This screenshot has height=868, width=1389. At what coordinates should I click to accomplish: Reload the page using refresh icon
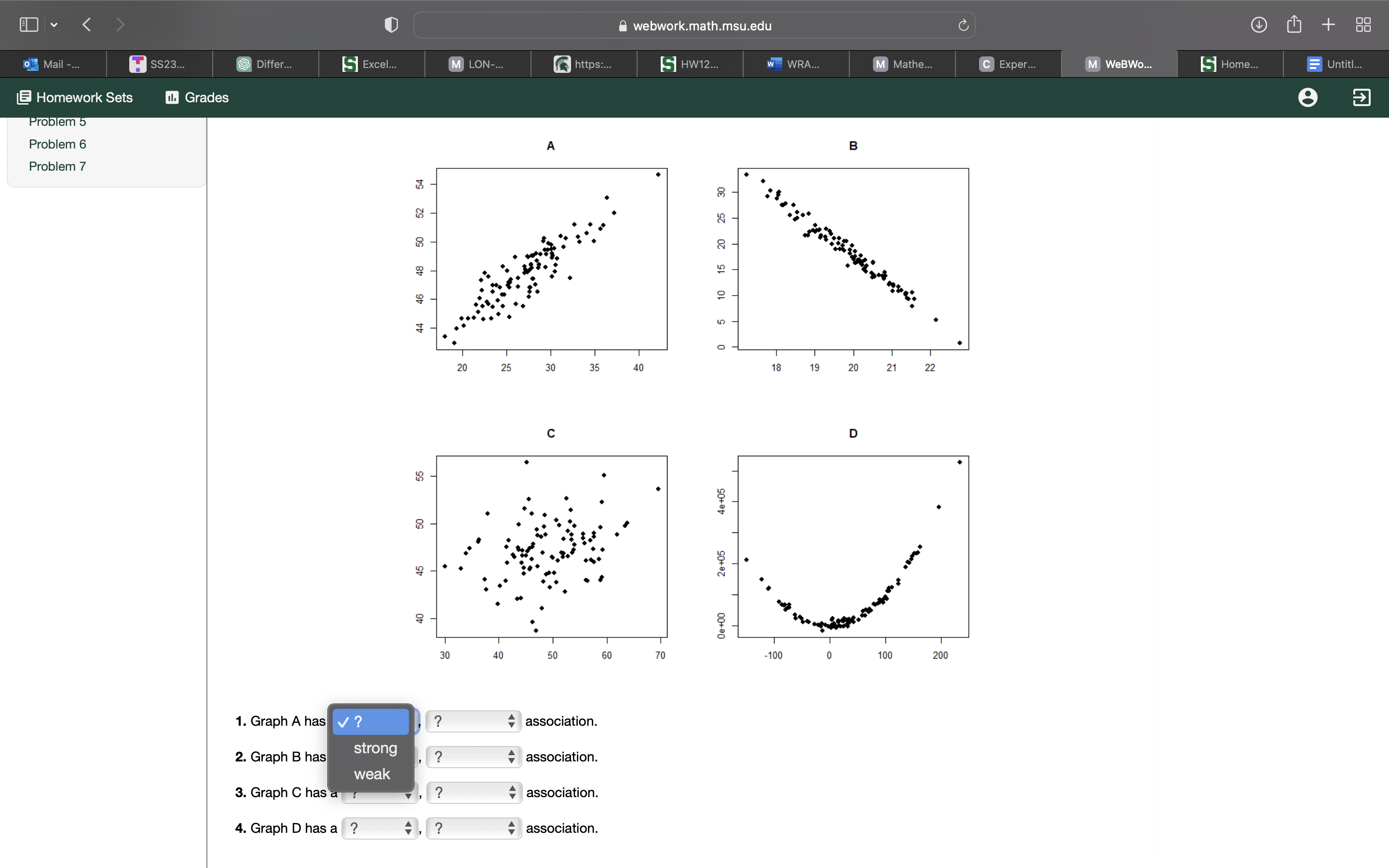coord(963,25)
